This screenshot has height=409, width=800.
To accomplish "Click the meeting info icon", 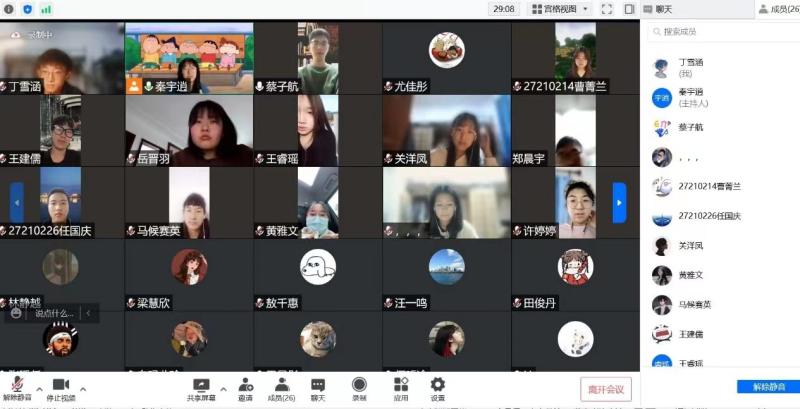I will point(9,9).
